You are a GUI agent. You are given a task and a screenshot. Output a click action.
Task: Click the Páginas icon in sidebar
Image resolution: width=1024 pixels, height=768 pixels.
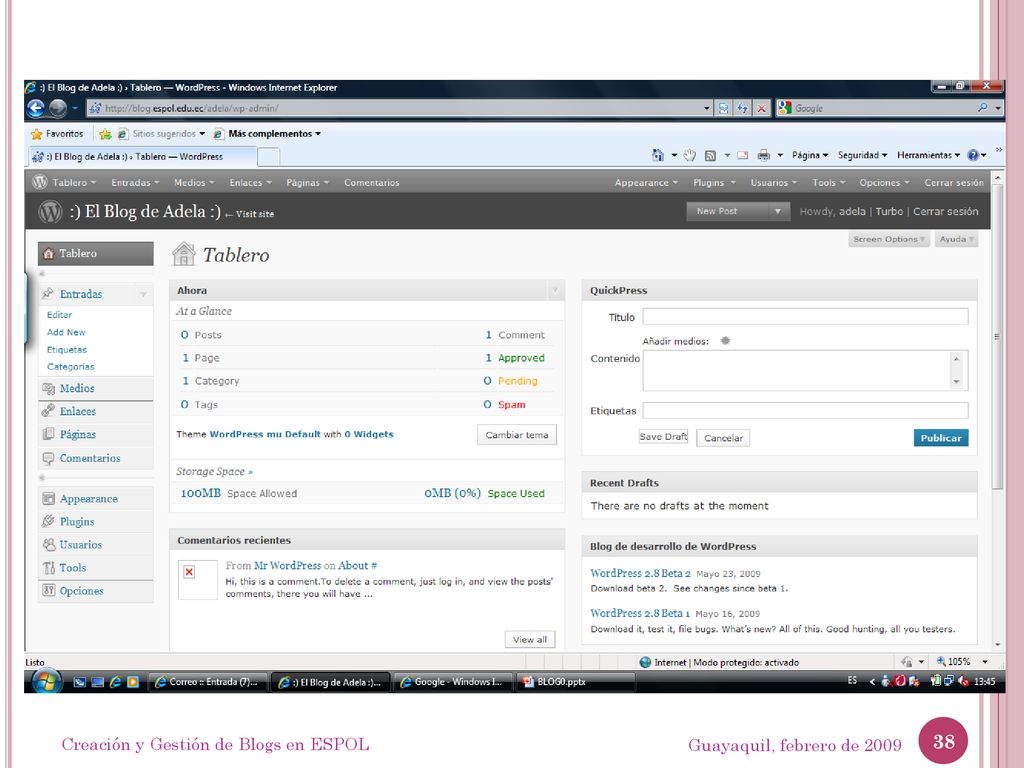(x=48, y=434)
